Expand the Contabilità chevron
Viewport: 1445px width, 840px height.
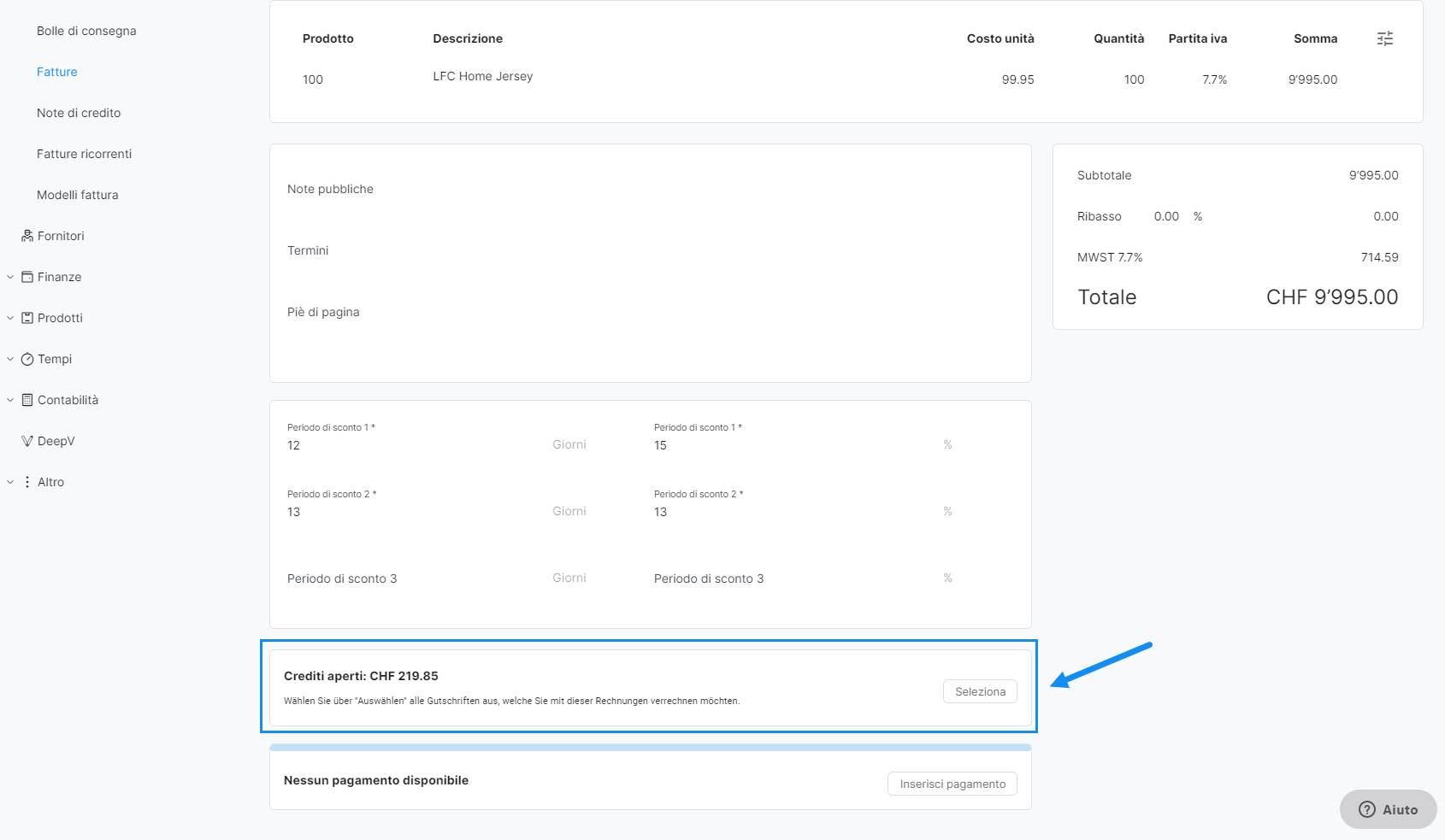click(x=10, y=400)
